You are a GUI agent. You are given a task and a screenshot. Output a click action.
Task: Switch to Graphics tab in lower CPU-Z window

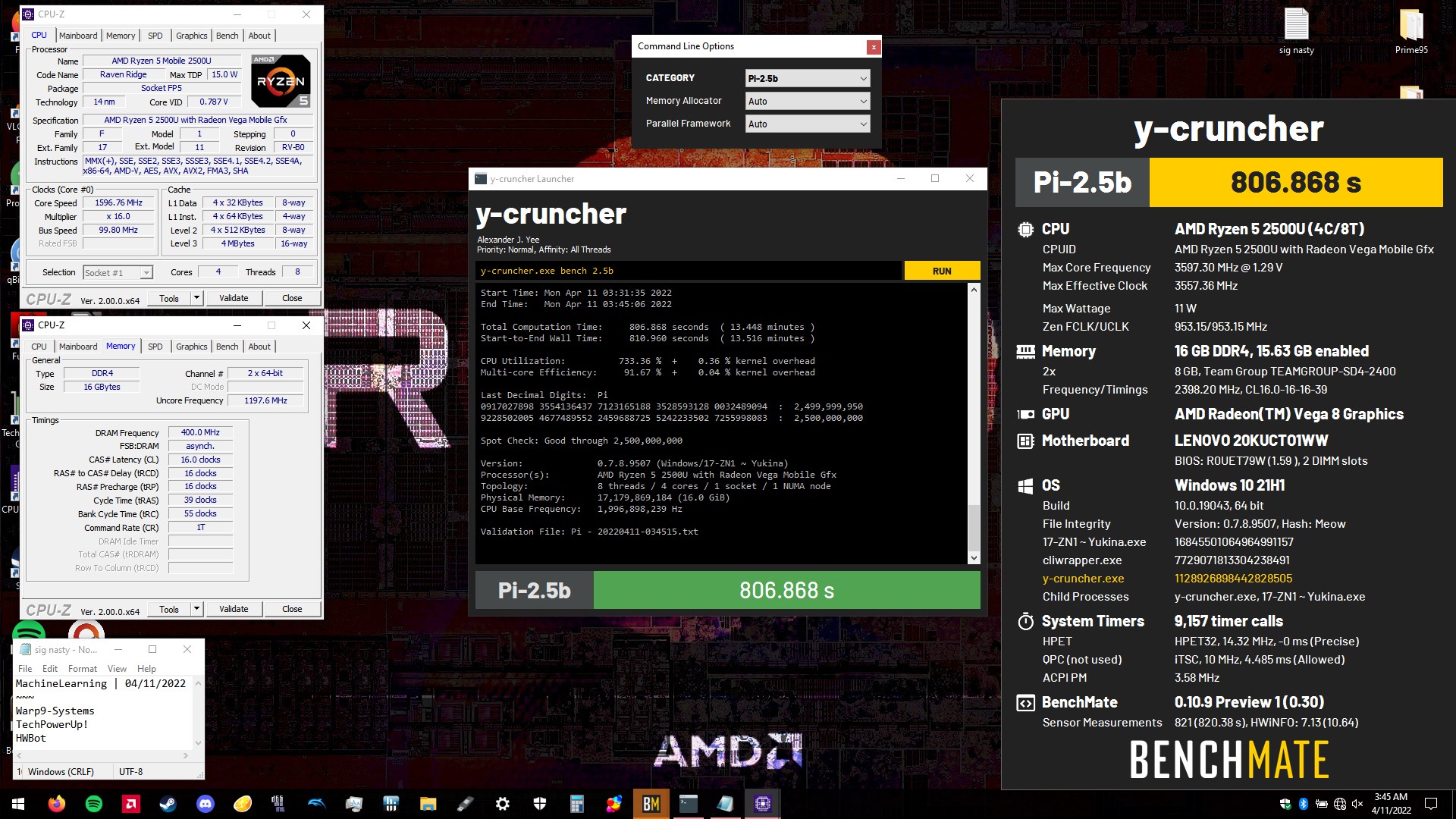191,347
